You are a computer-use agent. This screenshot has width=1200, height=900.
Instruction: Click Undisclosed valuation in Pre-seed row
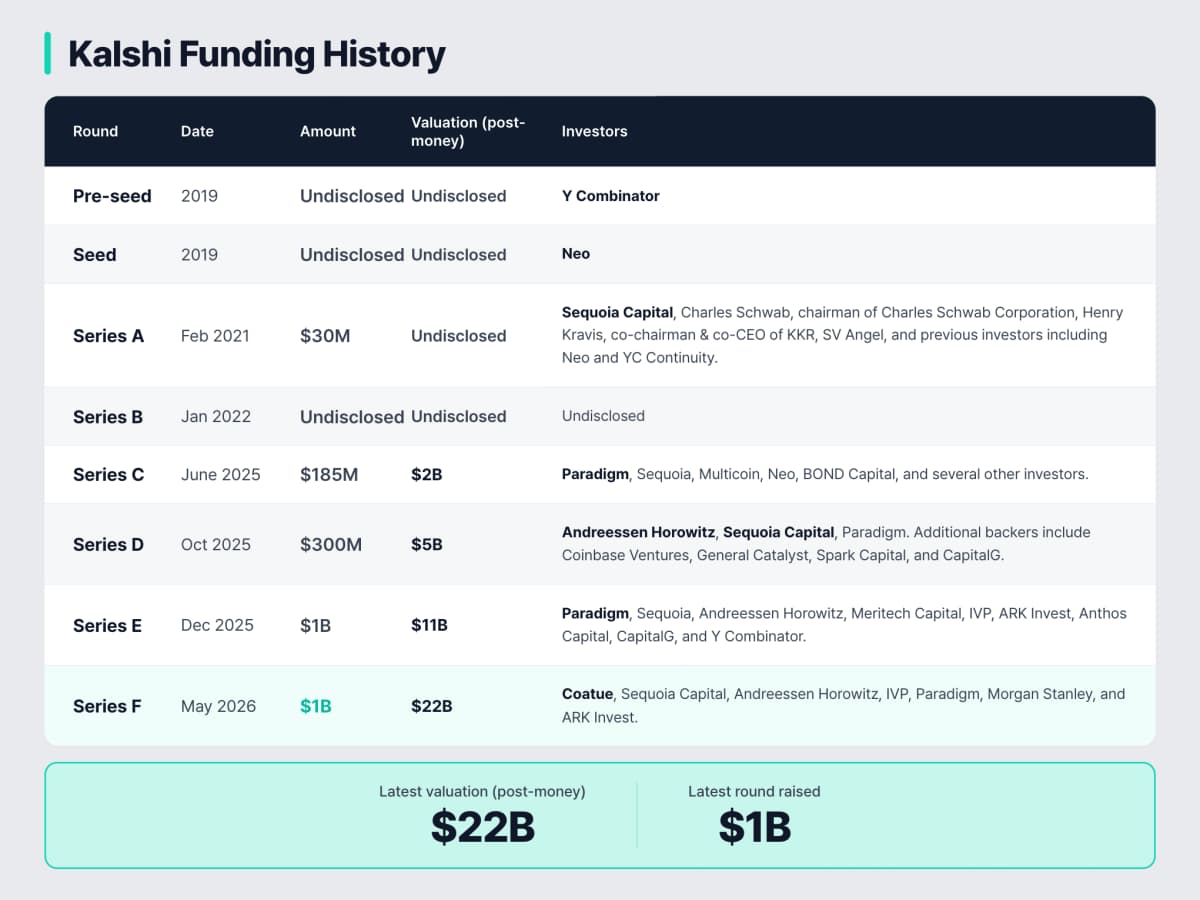coord(459,196)
